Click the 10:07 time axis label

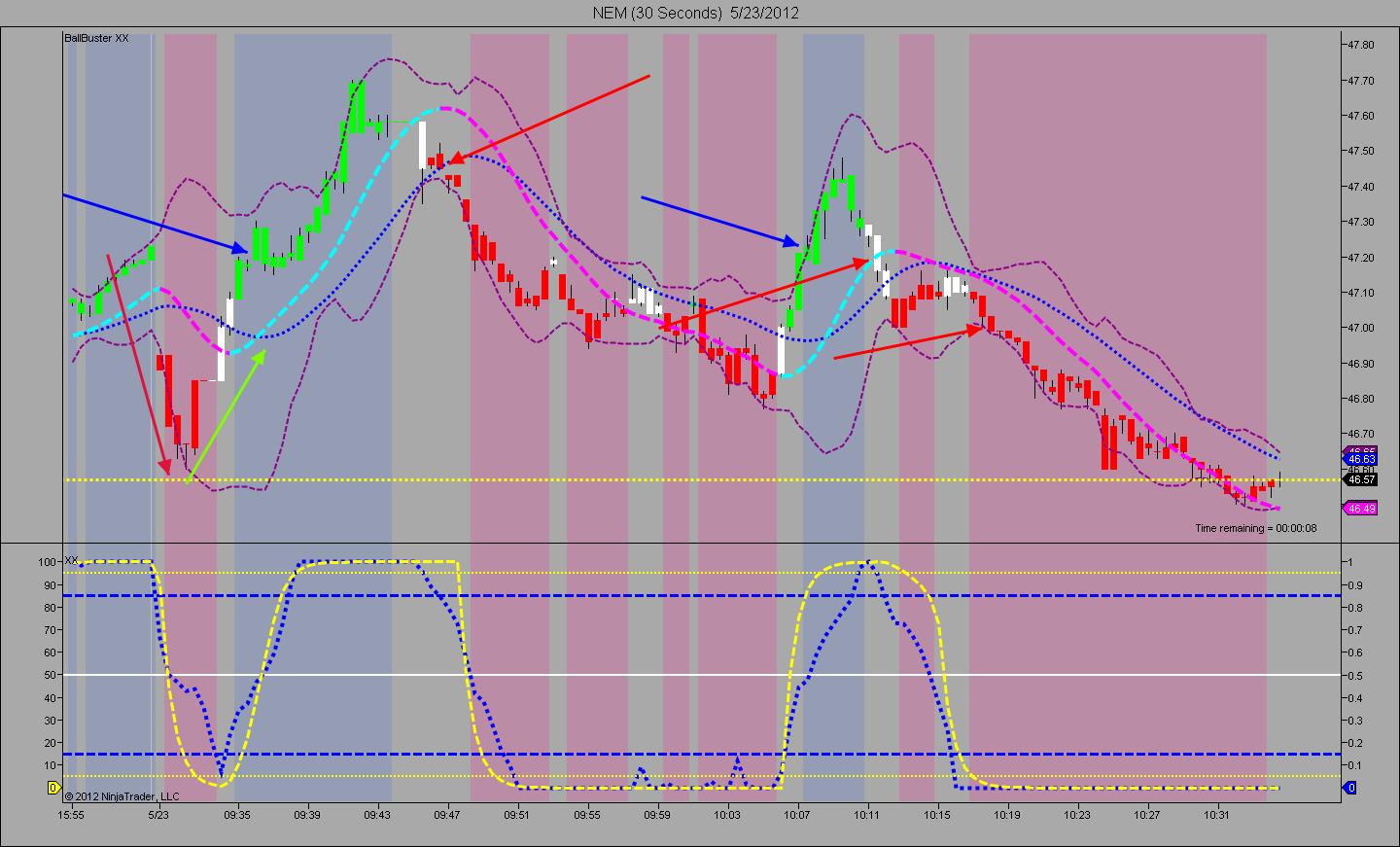point(797,815)
